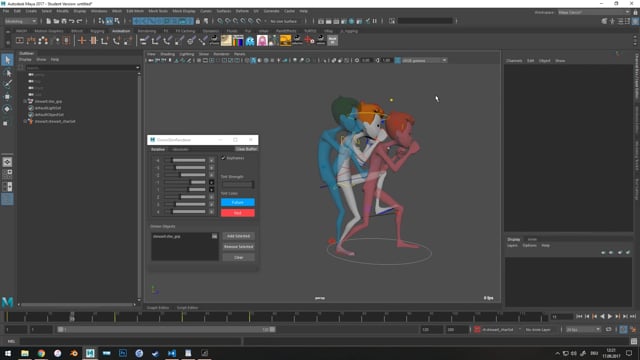Expand the steward:char_grp node in Outliner
640x360 pixels.
(x=25, y=101)
